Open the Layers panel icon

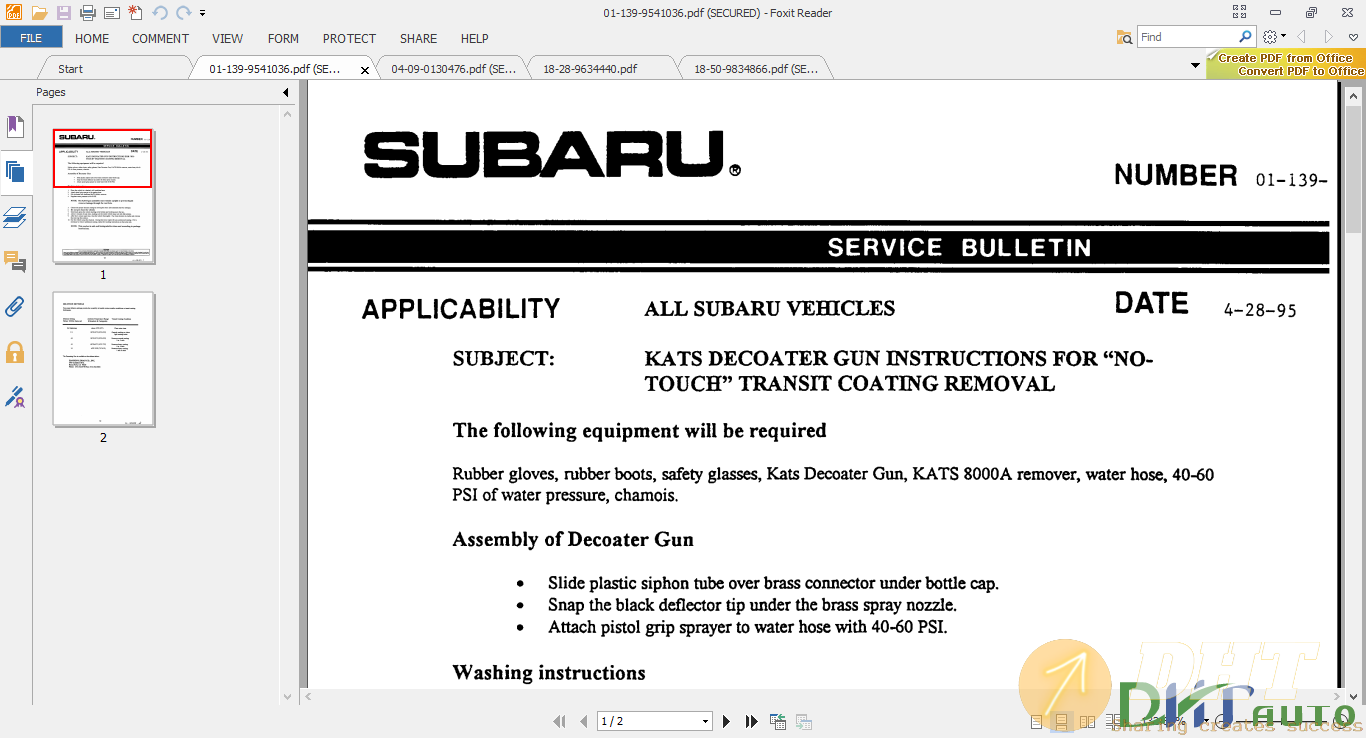point(14,217)
